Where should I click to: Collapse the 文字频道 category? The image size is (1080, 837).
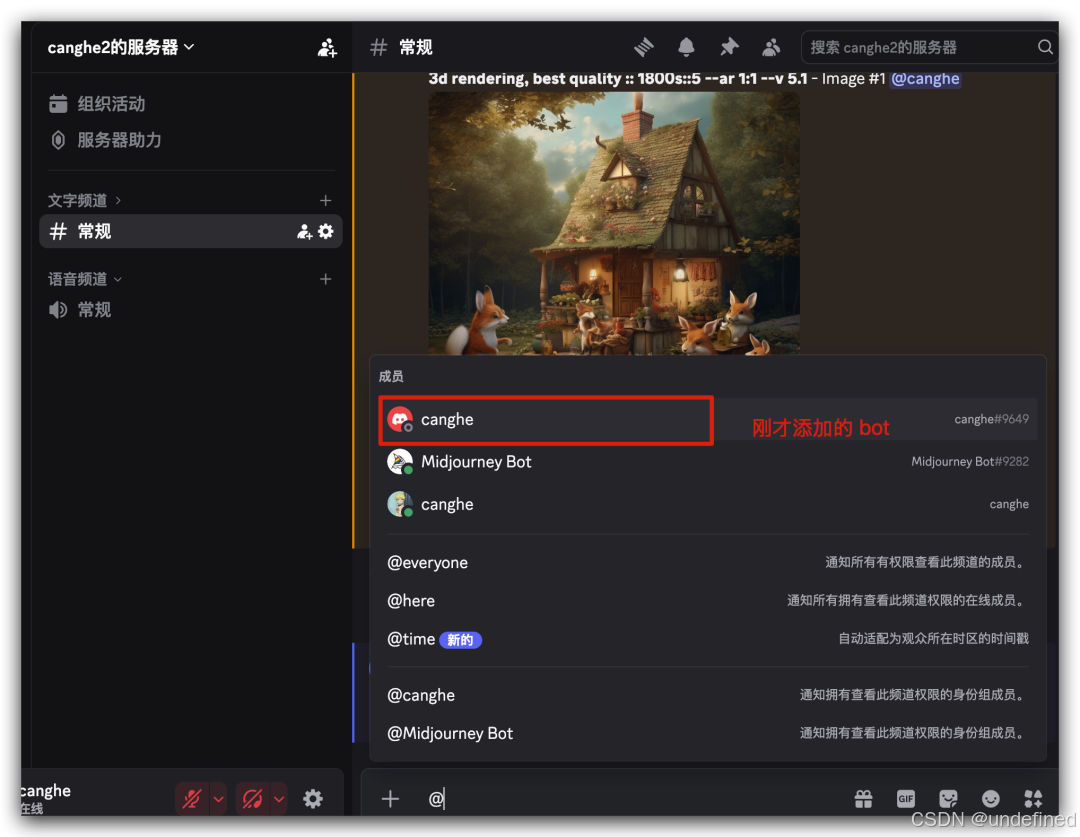click(x=76, y=199)
